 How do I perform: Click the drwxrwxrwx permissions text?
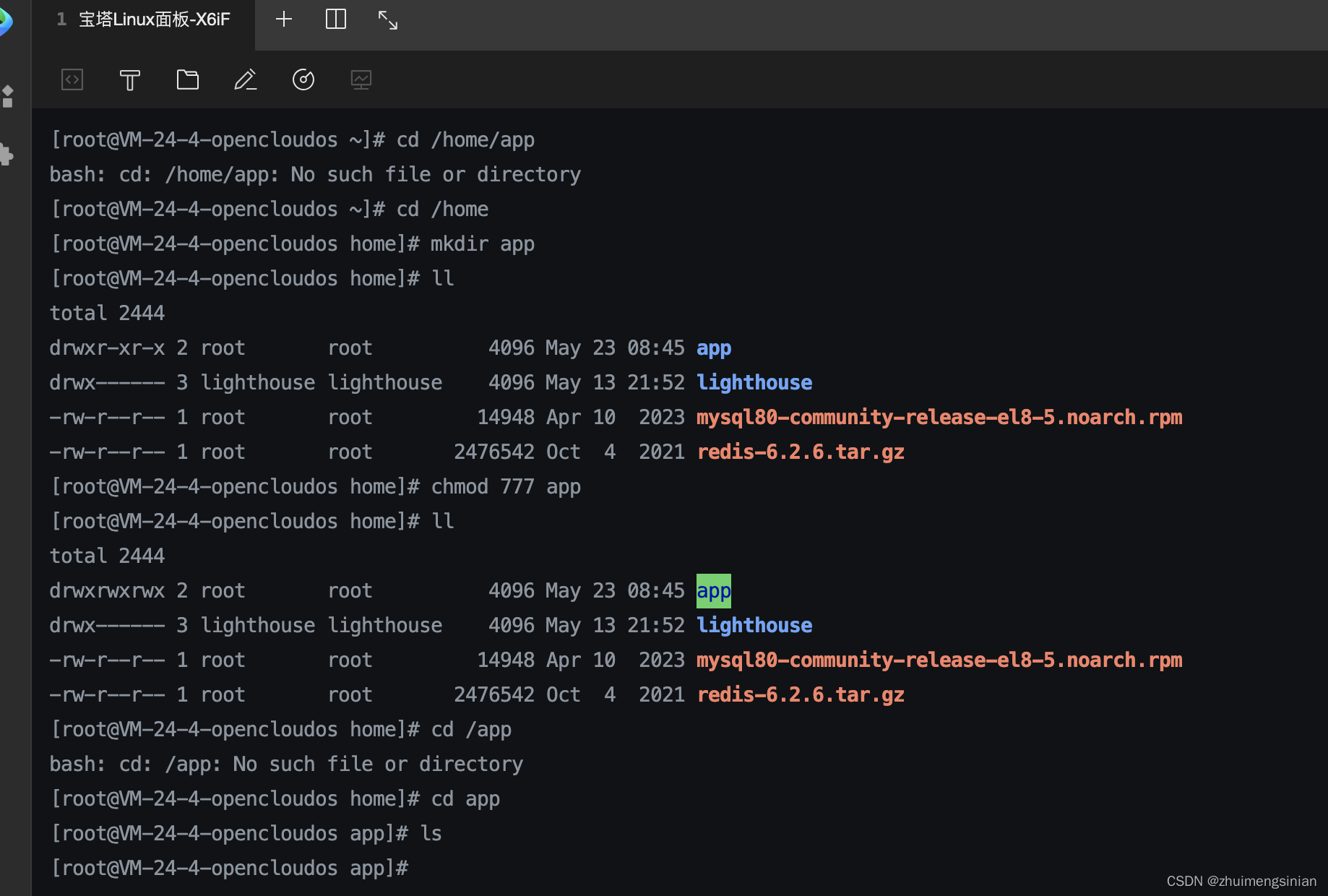(x=107, y=590)
